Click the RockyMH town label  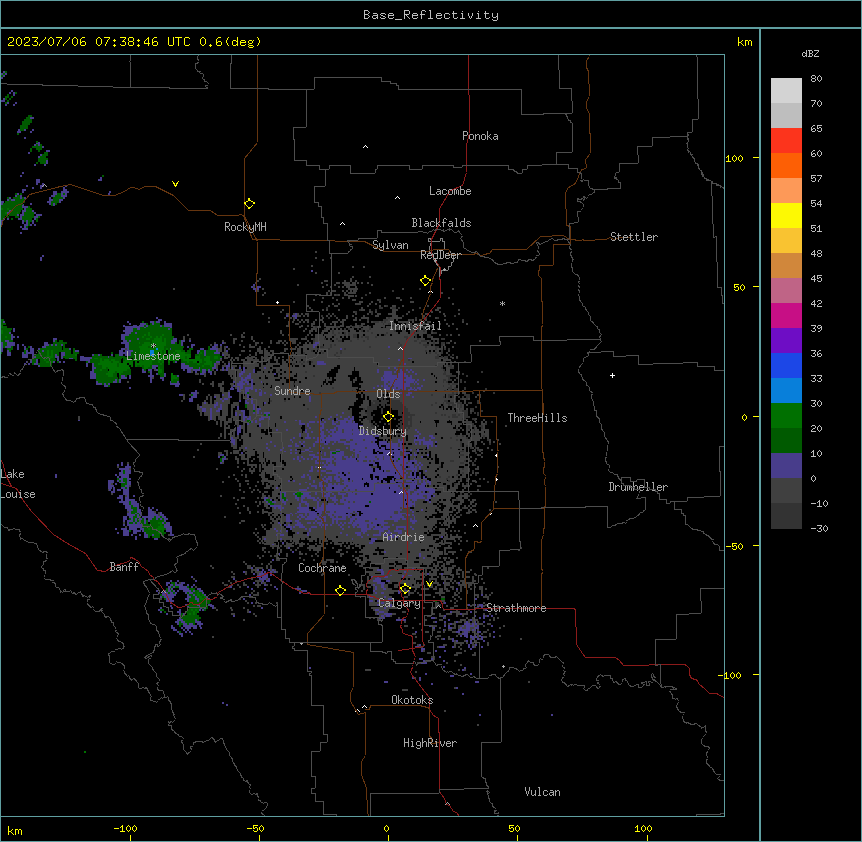[x=245, y=227]
